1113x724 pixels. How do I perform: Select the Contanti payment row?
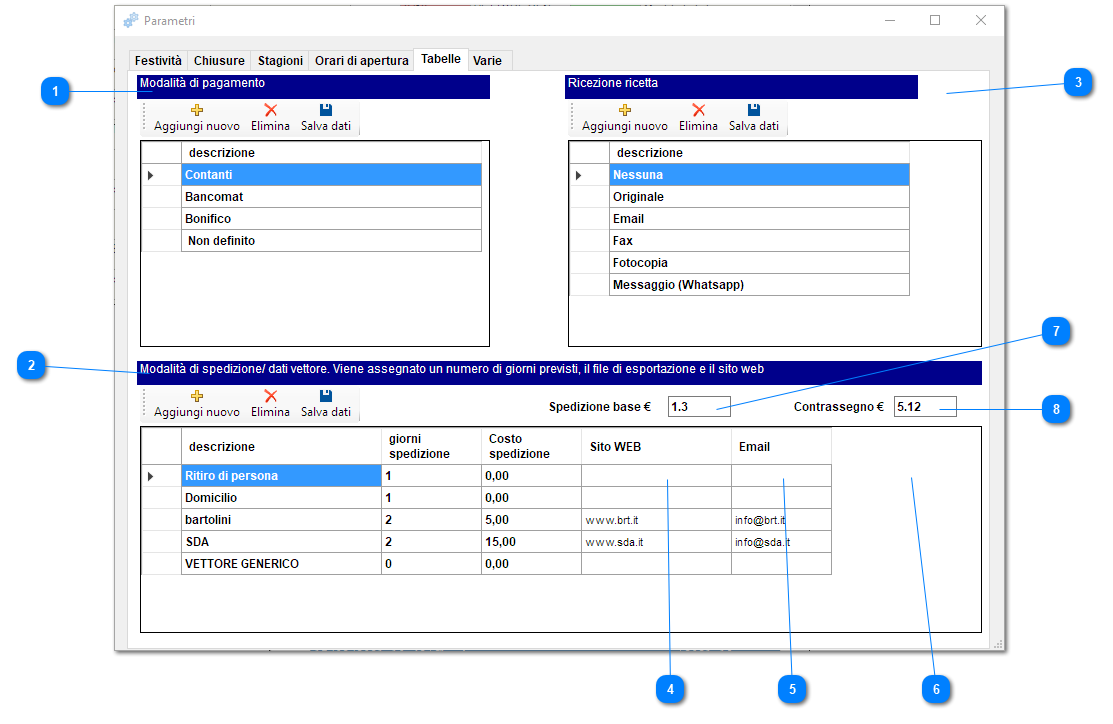(331, 175)
